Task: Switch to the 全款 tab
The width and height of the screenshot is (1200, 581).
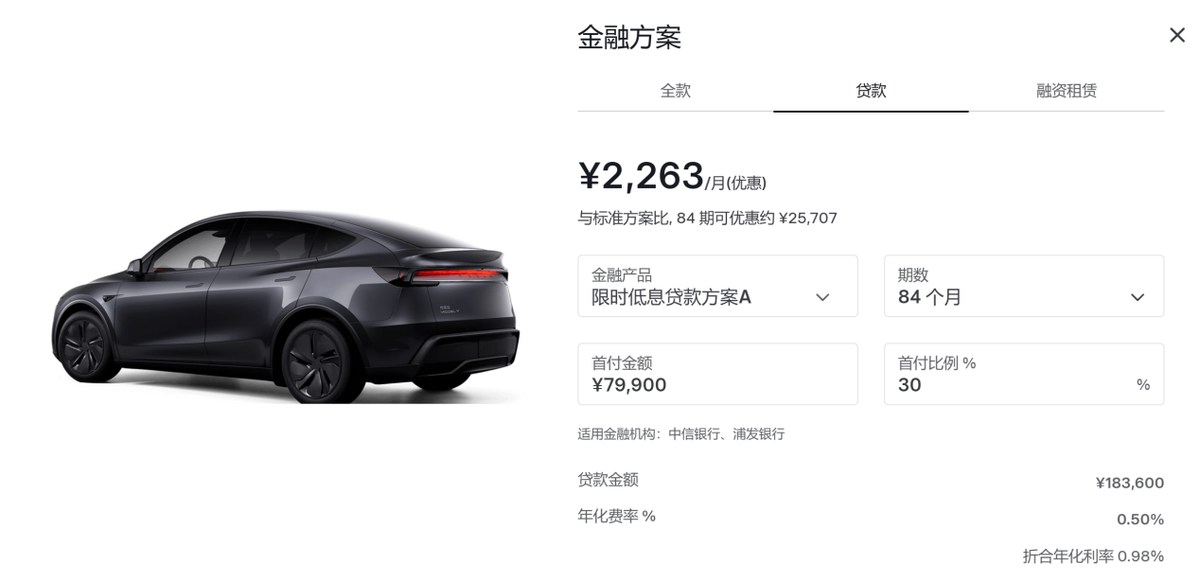Action: click(x=675, y=91)
